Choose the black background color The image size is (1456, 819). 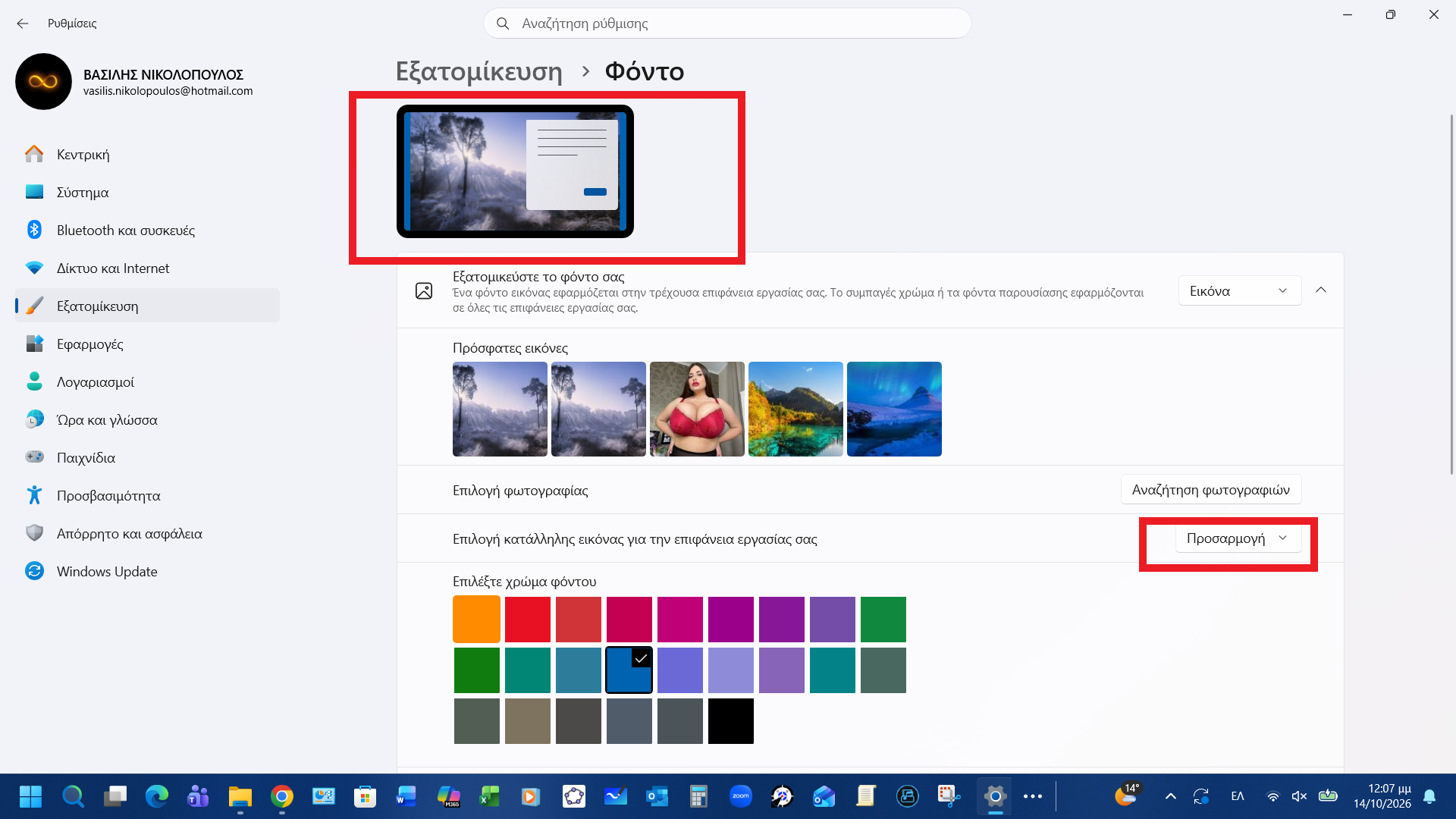730,720
